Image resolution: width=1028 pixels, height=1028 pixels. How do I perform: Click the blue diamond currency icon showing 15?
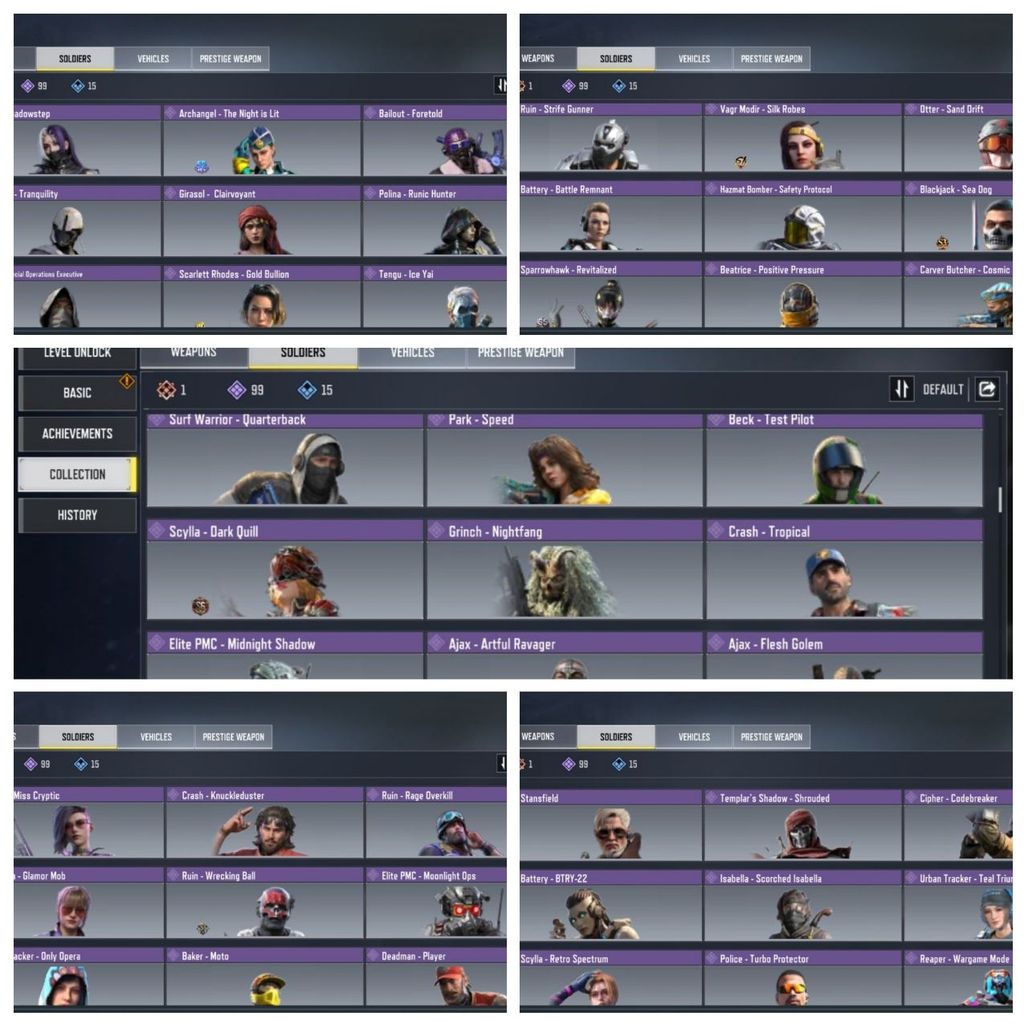(307, 390)
